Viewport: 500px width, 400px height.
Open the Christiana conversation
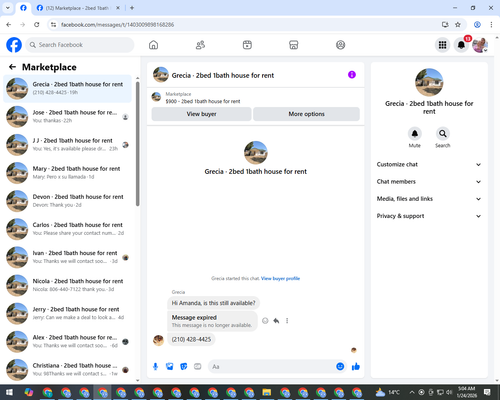click(x=67, y=369)
